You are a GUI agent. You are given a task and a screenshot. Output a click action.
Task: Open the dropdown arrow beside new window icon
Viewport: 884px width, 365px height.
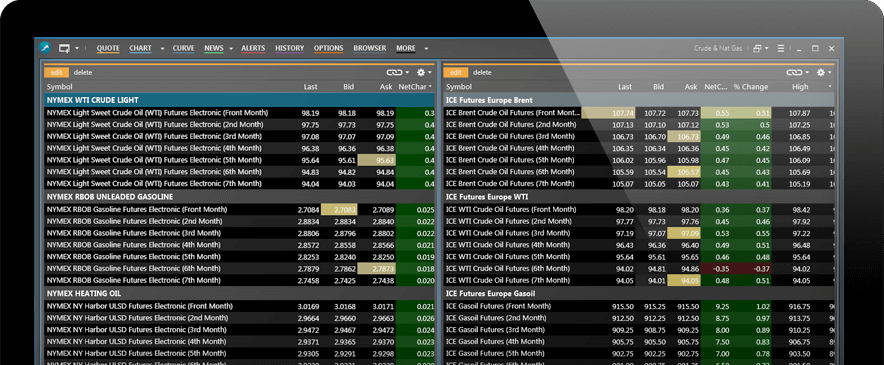click(77, 49)
